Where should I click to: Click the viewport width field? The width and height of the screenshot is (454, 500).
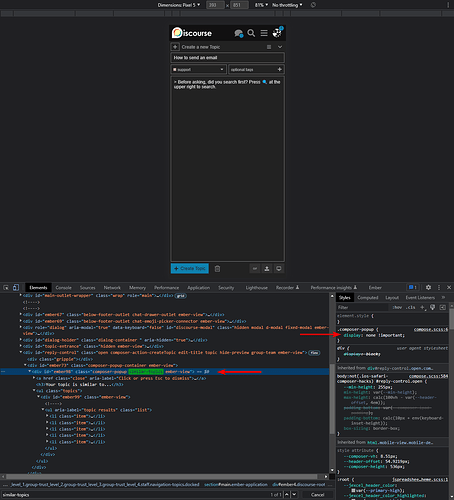(215, 5)
